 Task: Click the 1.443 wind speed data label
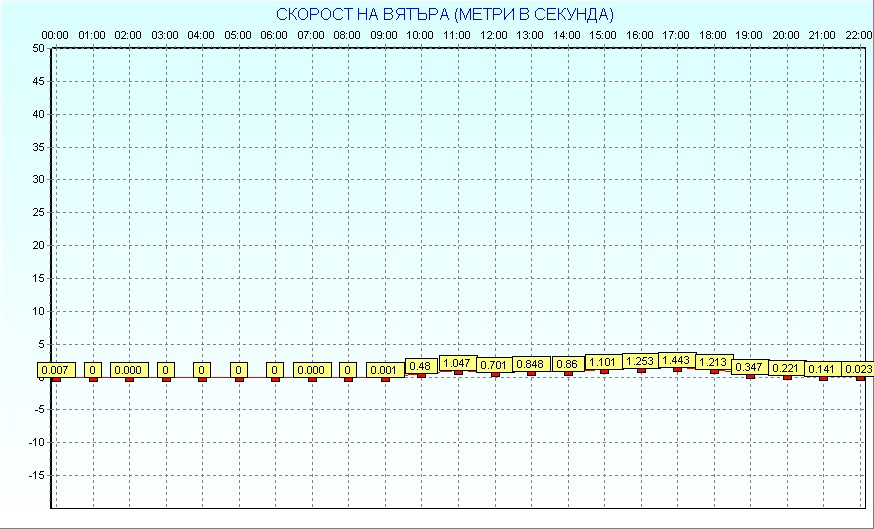(x=676, y=360)
